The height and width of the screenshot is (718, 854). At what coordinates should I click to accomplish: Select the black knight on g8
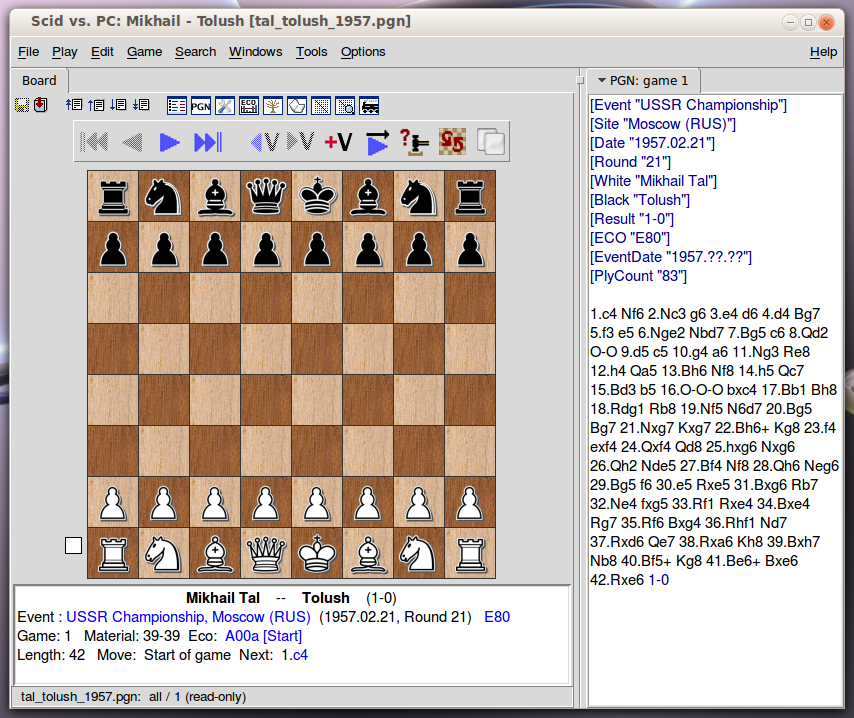coord(419,196)
